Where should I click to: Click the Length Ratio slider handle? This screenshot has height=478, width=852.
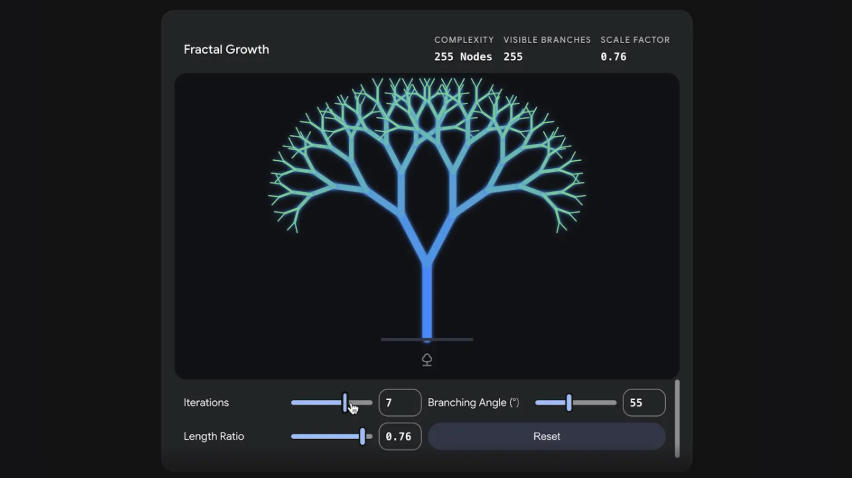pyautogui.click(x=362, y=437)
